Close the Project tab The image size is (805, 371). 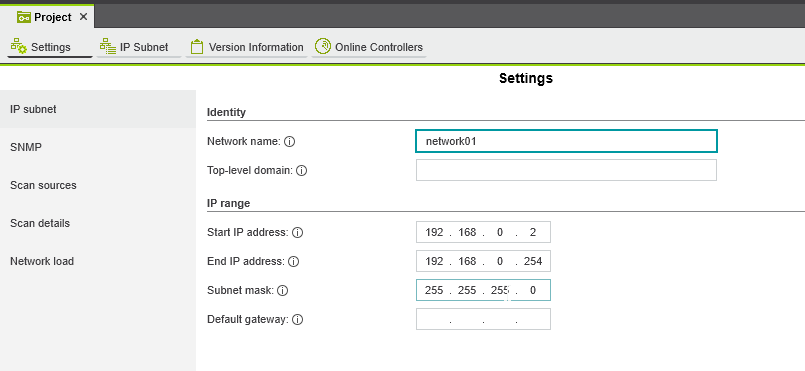pyautogui.click(x=83, y=17)
